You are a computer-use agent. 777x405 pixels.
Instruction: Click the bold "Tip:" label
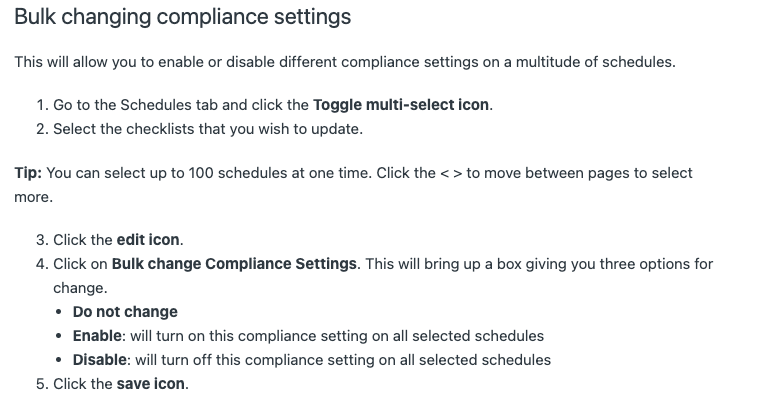(28, 173)
